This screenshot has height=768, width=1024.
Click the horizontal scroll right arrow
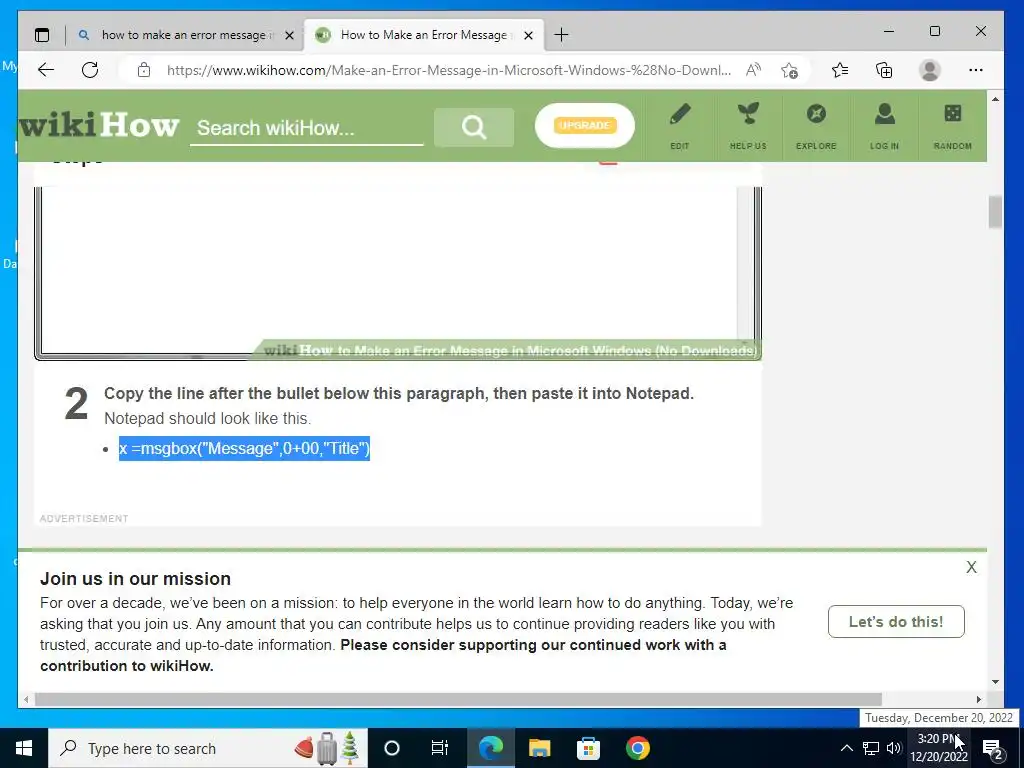(978, 699)
